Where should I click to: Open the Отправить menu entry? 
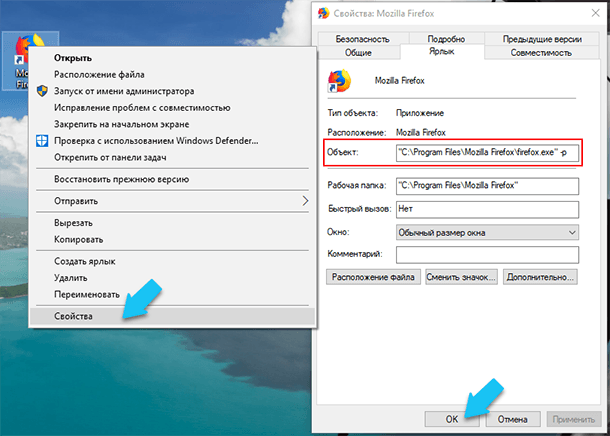click(x=173, y=201)
